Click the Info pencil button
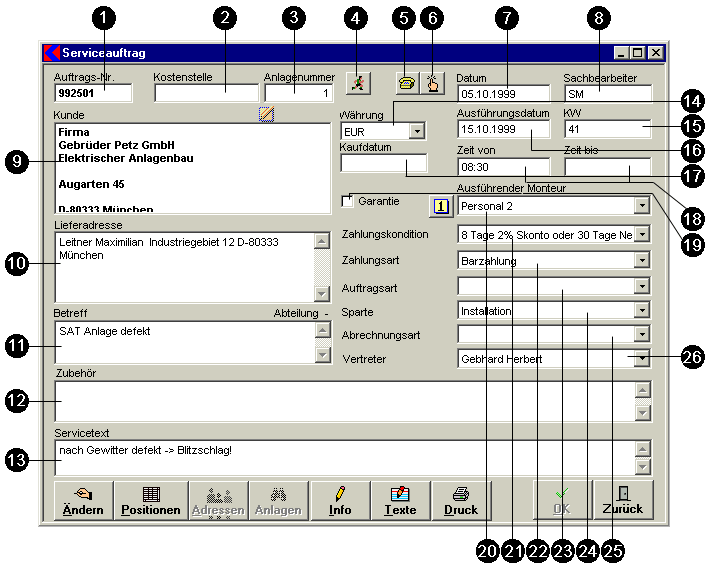This screenshot has width=709, height=567. (x=340, y=499)
